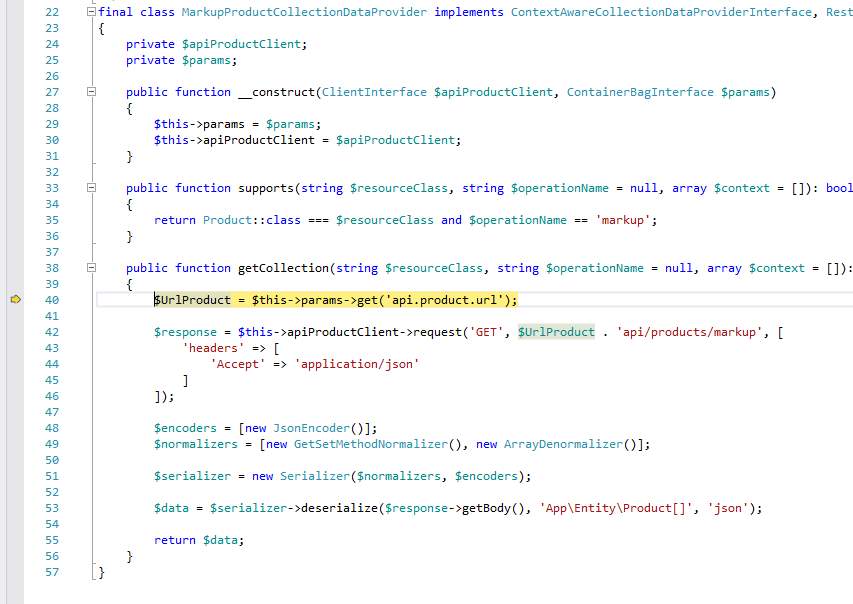
Task: Click the yellow current-statement arrow on line 40
Action: pyautogui.click(x=16, y=299)
